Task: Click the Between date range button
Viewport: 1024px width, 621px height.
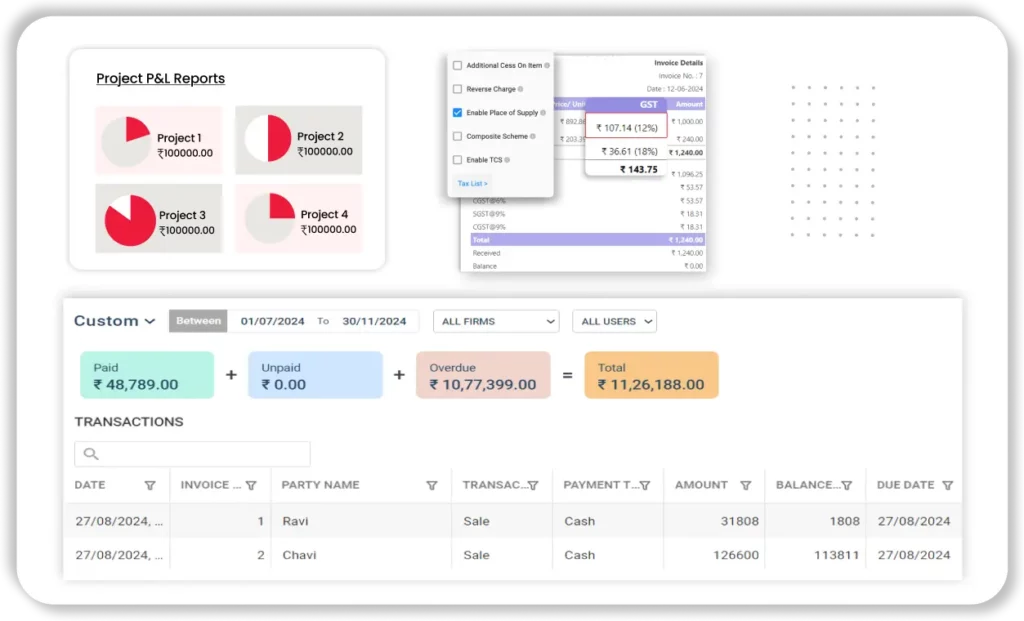Action: pyautogui.click(x=198, y=321)
